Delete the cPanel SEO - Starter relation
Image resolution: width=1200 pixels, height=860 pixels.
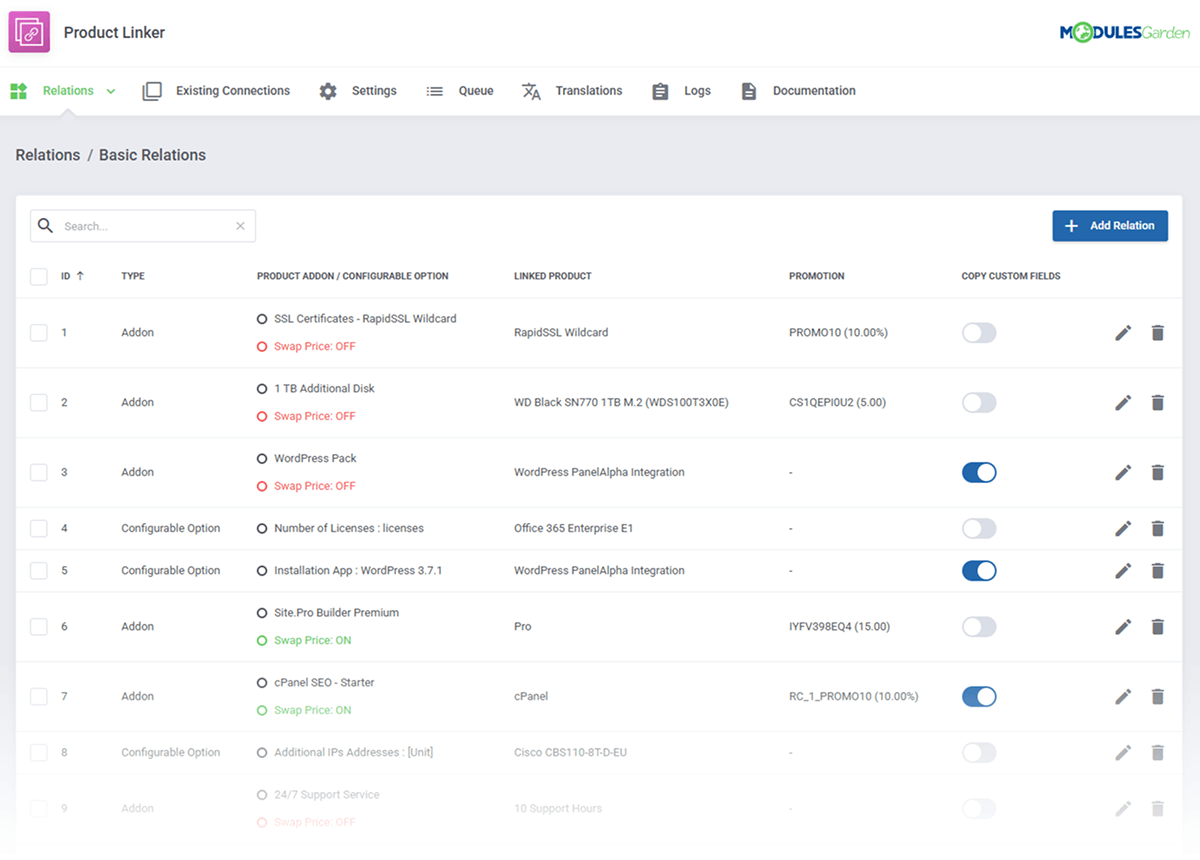pyautogui.click(x=1157, y=697)
